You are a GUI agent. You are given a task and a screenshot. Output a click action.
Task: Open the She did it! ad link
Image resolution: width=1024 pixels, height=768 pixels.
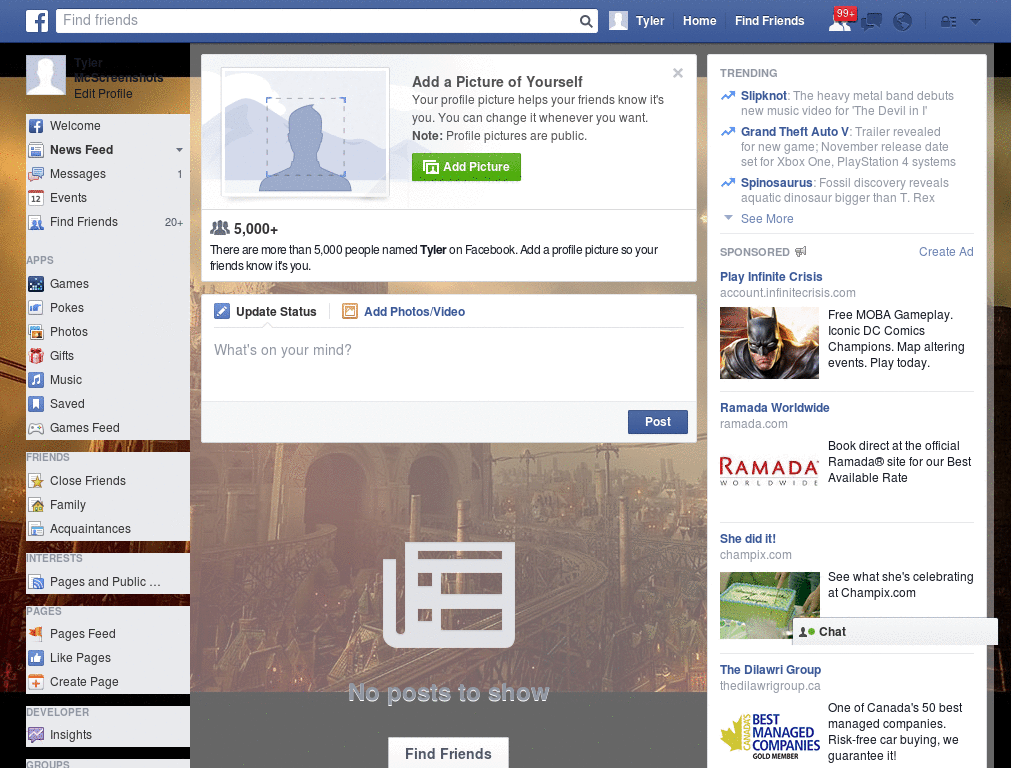pos(748,539)
